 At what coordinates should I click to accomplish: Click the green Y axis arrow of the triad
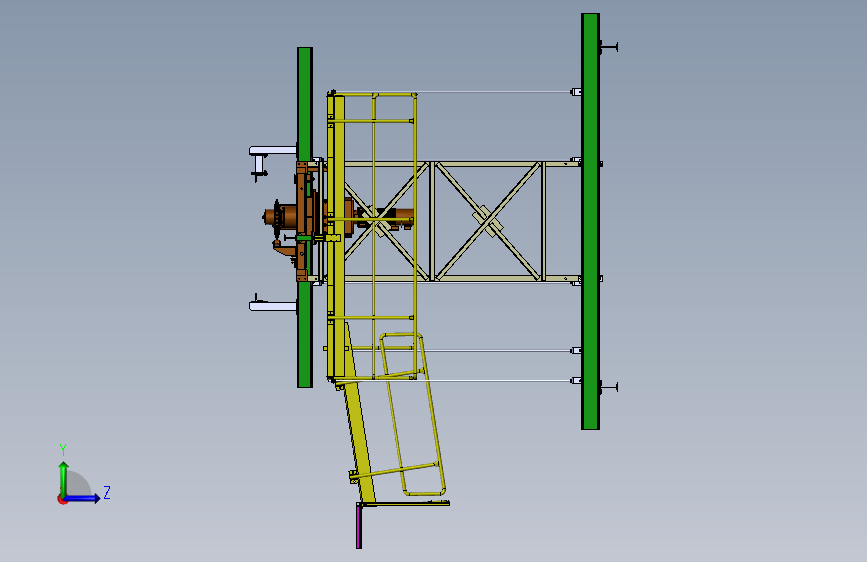64,479
